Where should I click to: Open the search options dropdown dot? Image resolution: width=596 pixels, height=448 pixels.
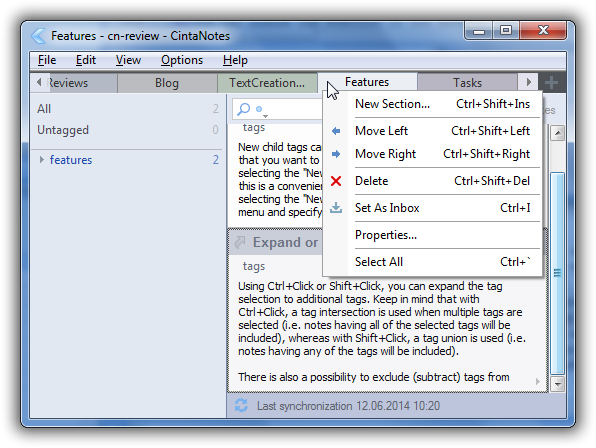pyautogui.click(x=261, y=111)
